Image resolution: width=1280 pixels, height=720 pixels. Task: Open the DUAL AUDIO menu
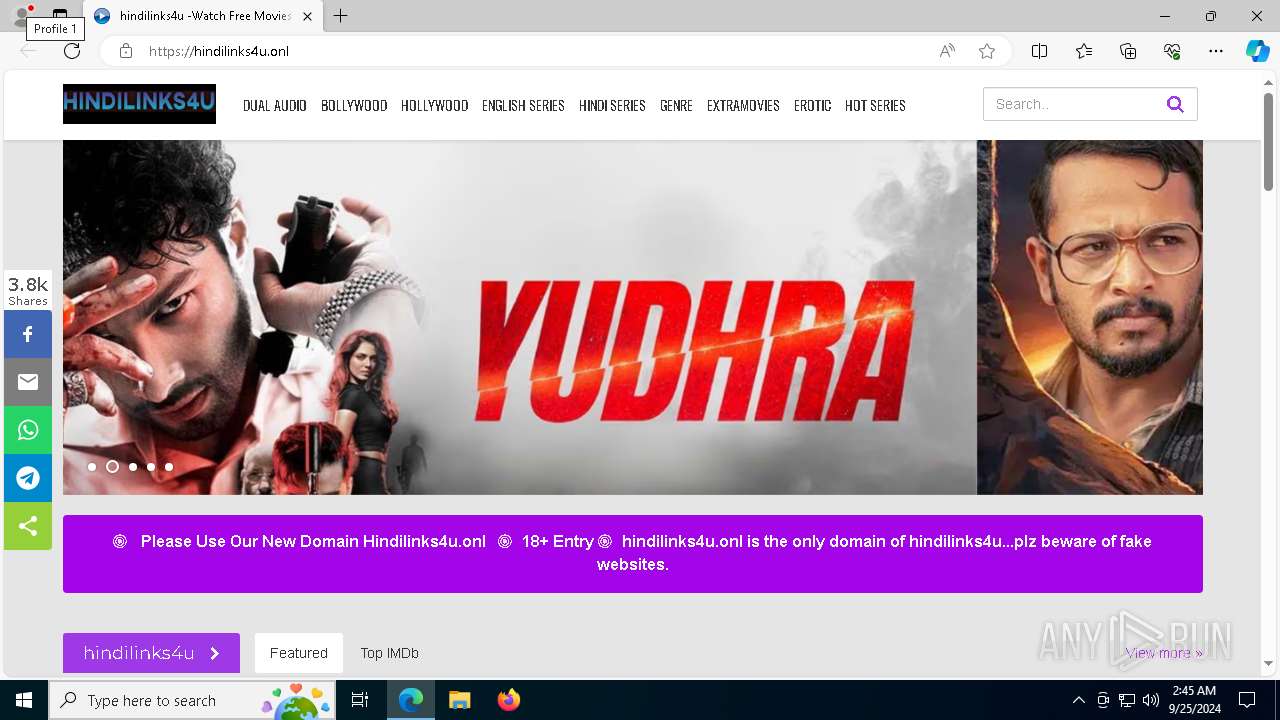[275, 105]
